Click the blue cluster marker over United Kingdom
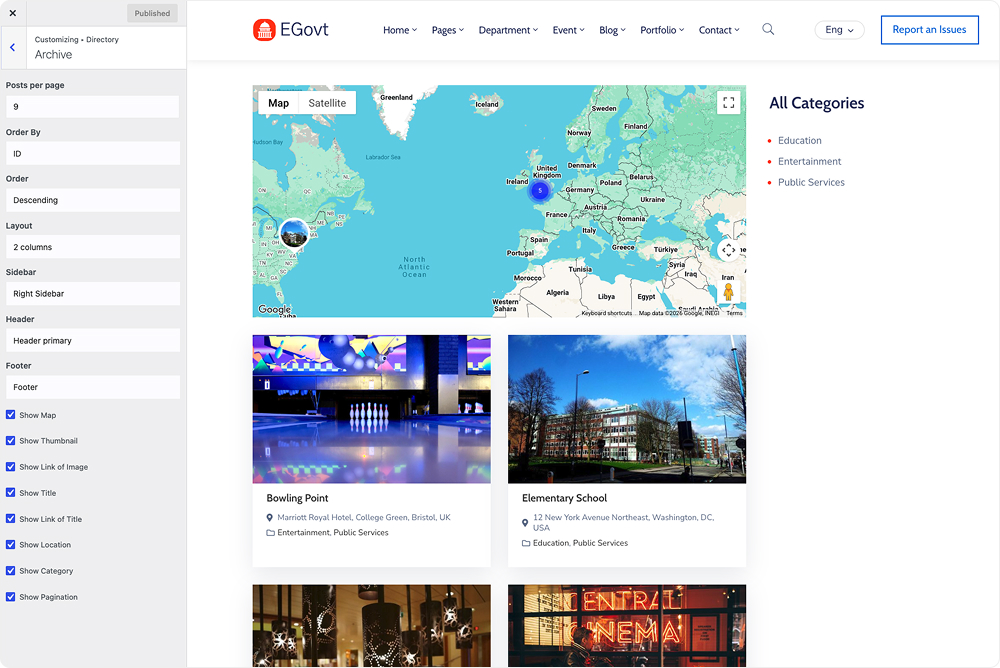 [x=540, y=190]
